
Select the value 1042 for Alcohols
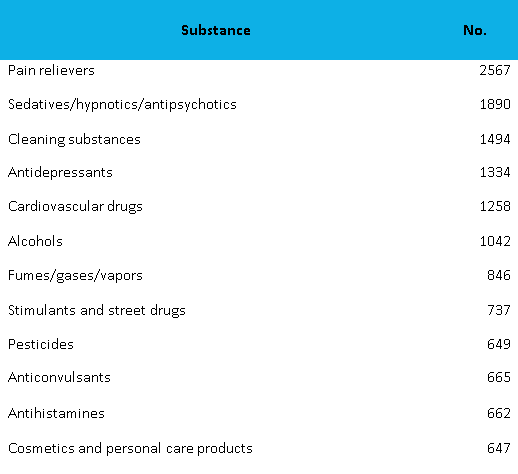[495, 241]
